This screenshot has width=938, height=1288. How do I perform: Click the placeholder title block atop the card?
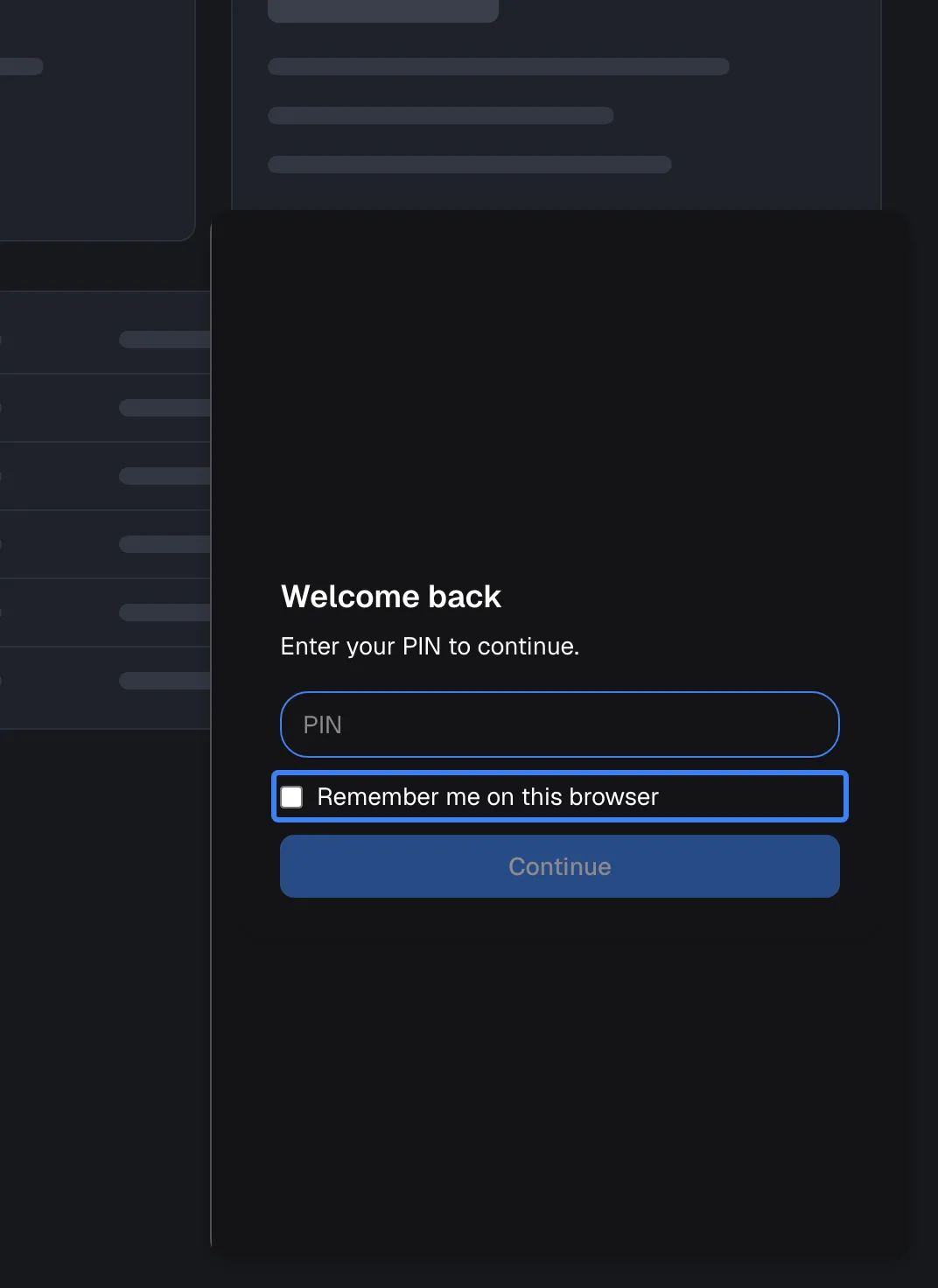click(x=383, y=10)
